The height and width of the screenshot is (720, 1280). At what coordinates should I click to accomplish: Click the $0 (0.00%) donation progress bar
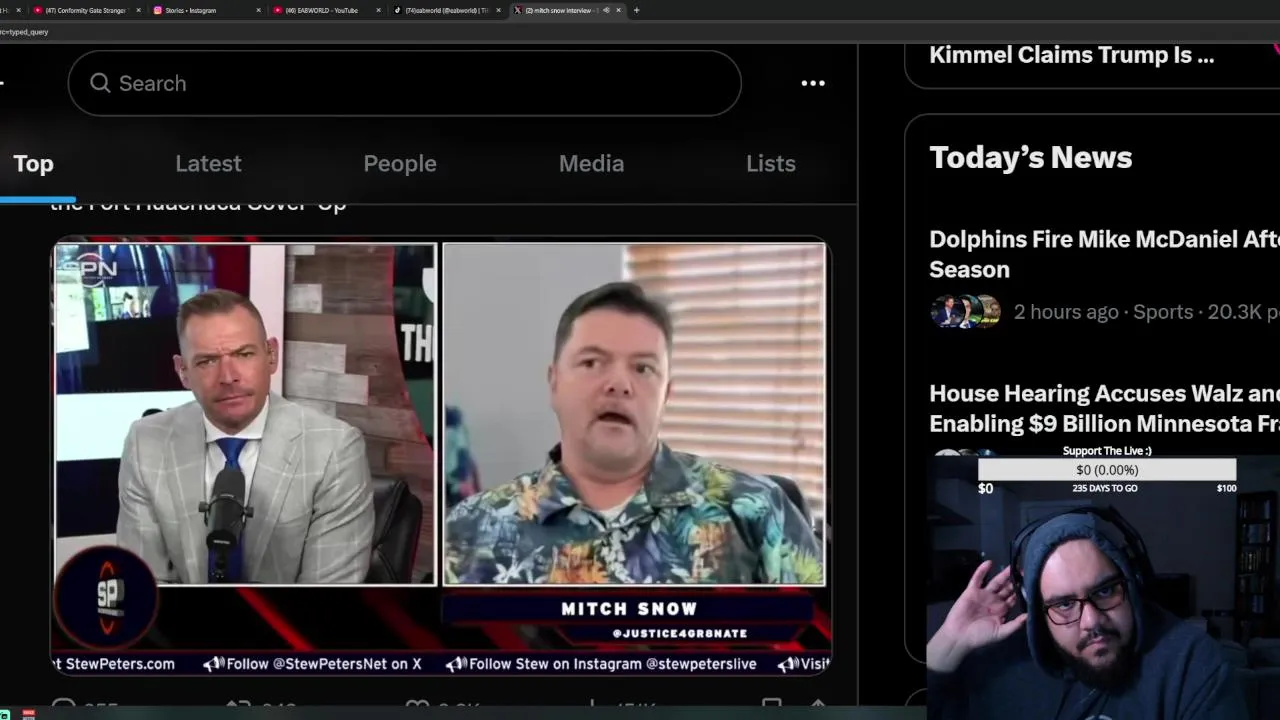tap(1107, 470)
